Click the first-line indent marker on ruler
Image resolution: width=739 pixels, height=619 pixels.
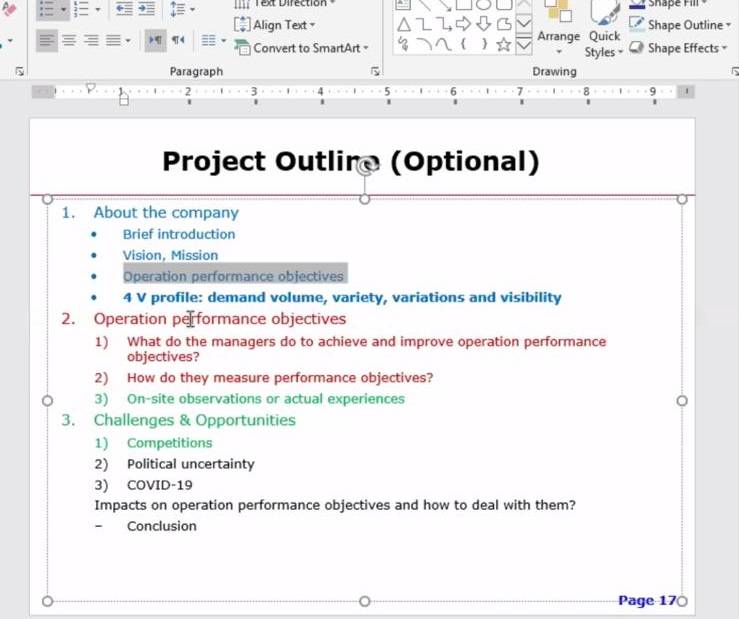click(x=90, y=87)
